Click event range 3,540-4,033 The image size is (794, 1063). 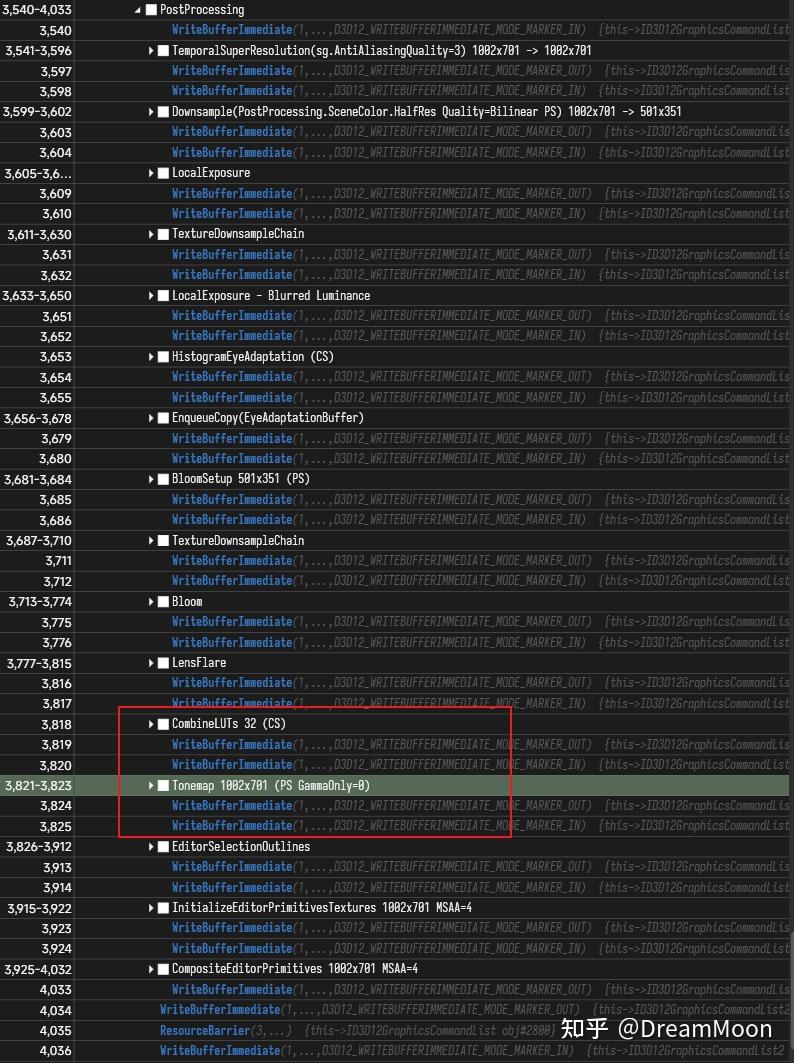[37, 10]
